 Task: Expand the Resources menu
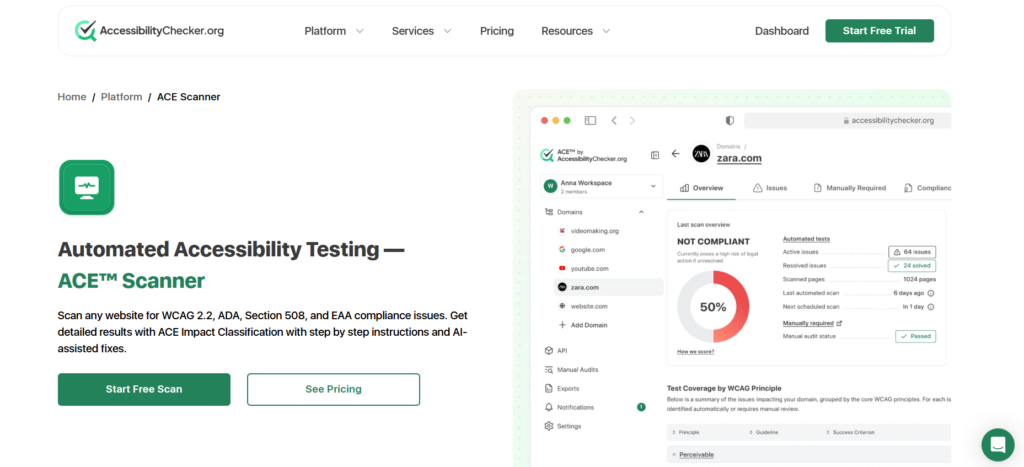(575, 31)
